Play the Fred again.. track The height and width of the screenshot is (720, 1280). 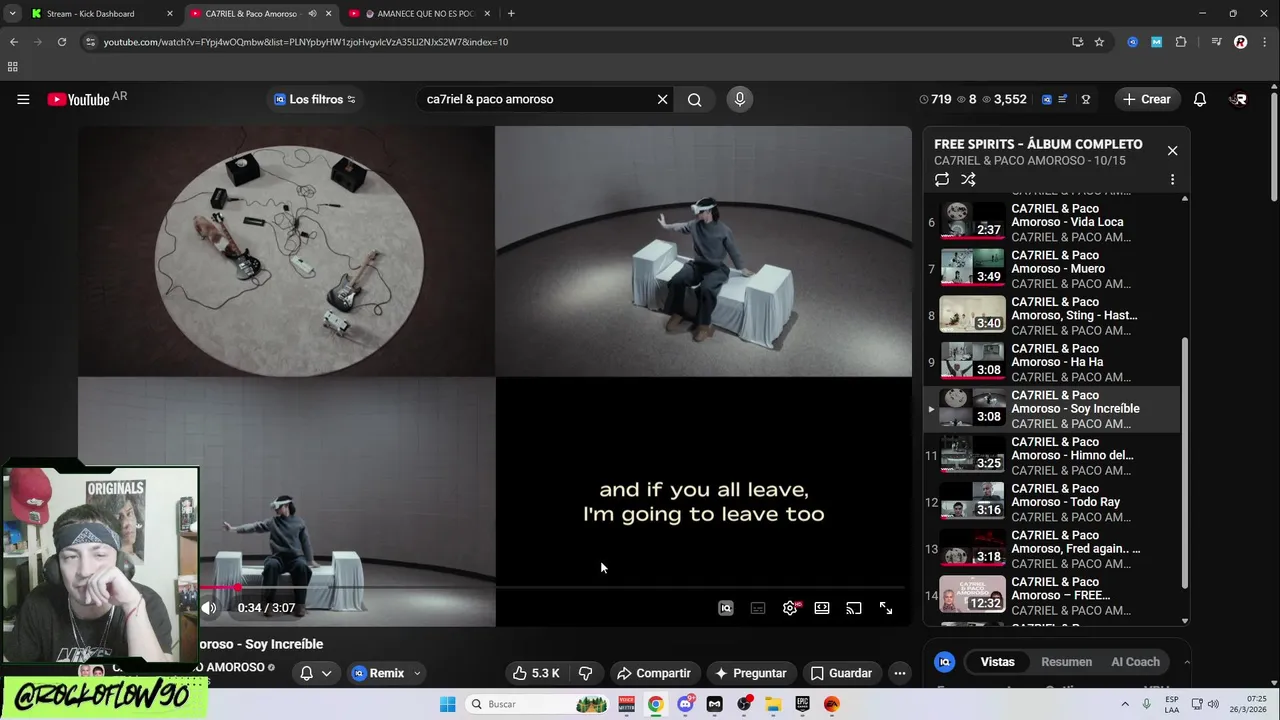(1051, 549)
